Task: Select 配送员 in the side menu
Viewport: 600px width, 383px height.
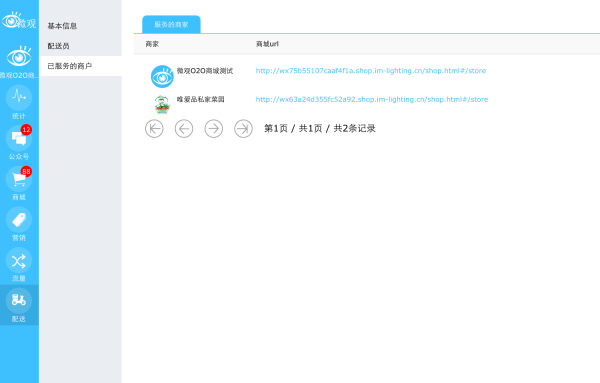Action: click(x=58, y=46)
